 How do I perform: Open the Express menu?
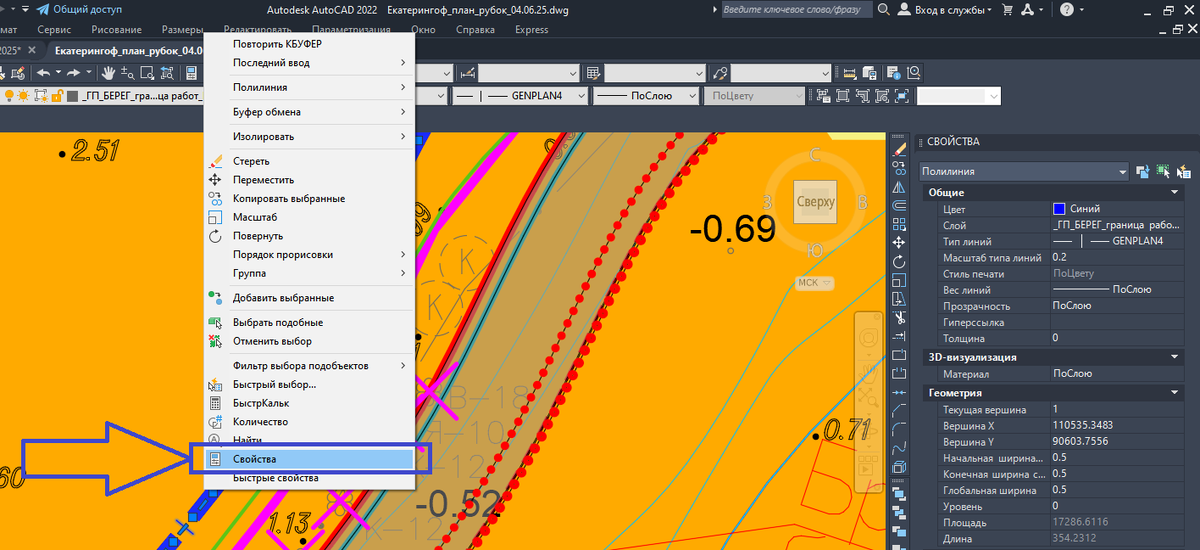coord(531,30)
